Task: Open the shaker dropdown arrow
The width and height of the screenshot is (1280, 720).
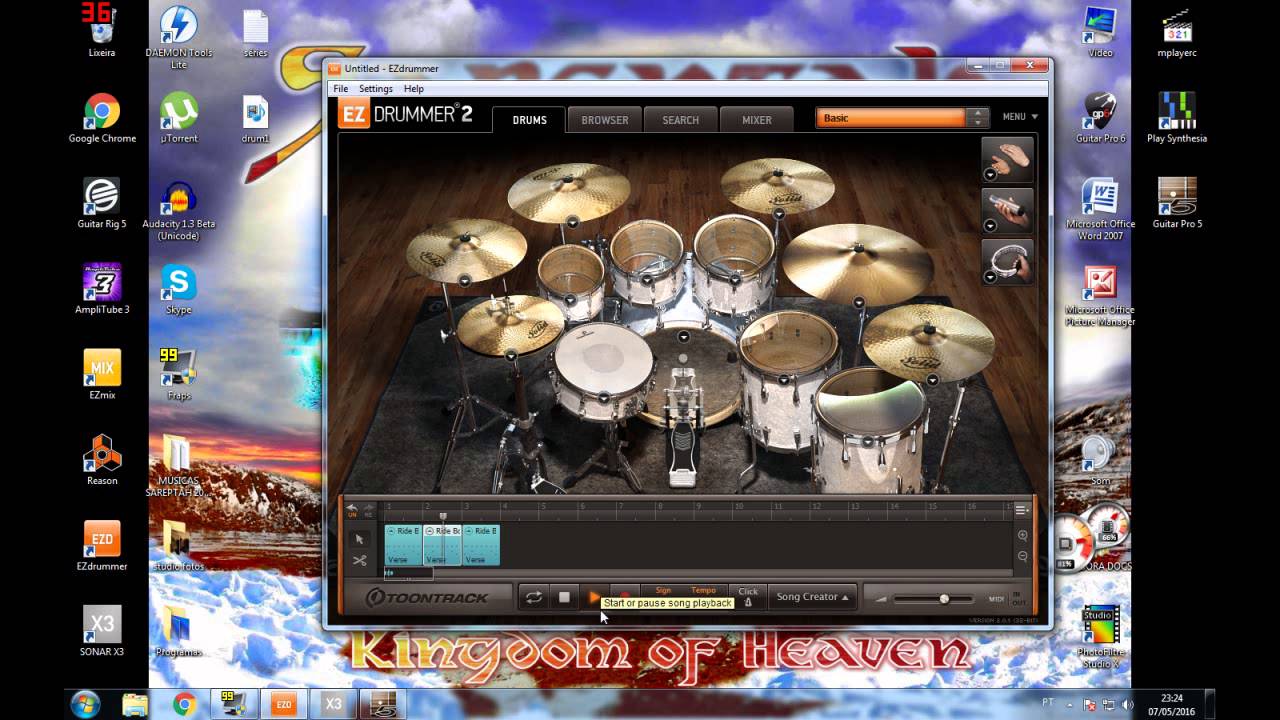Action: (990, 225)
